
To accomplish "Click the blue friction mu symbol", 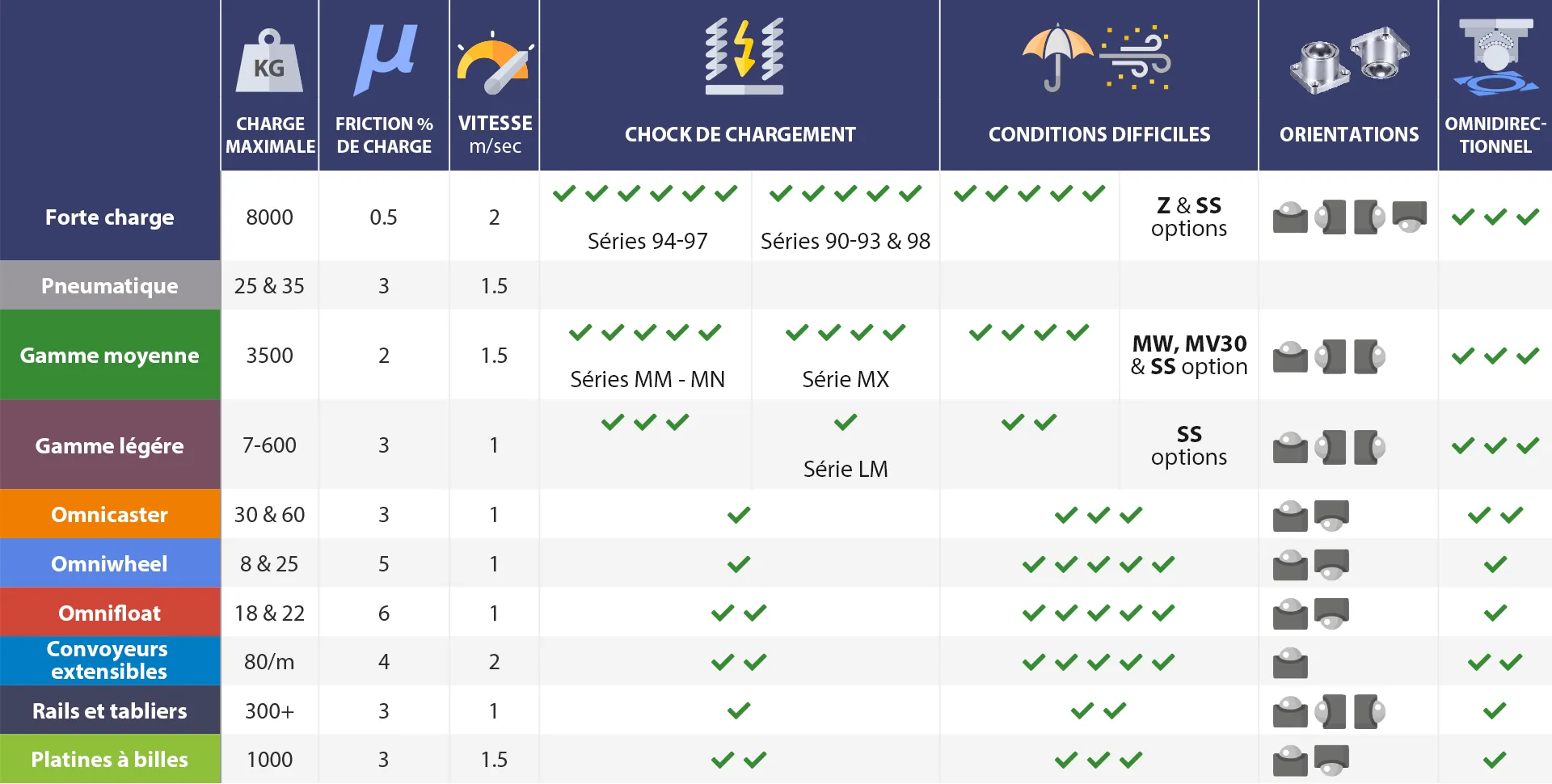I will point(386,58).
